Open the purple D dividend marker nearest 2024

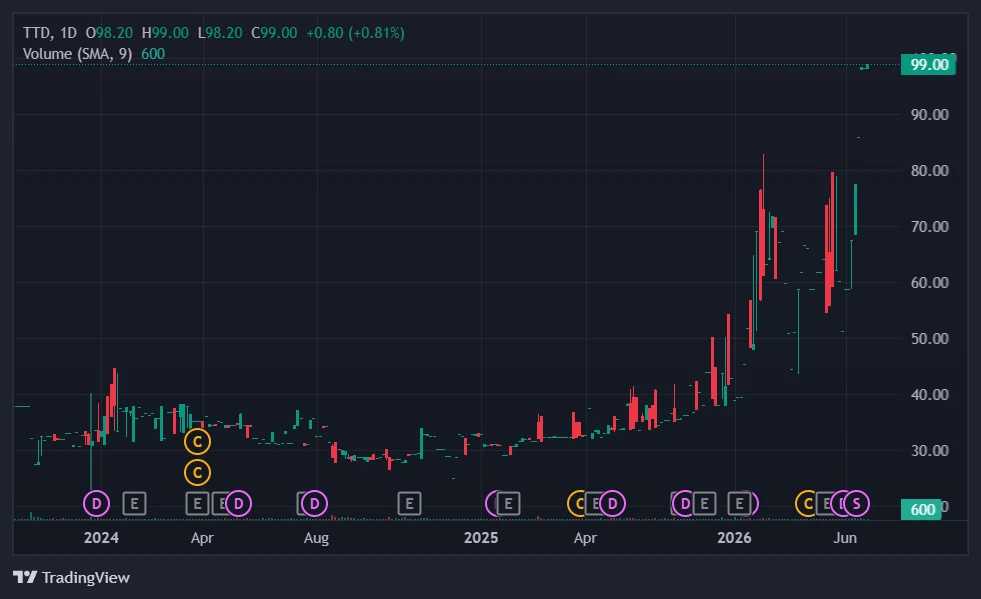96,503
